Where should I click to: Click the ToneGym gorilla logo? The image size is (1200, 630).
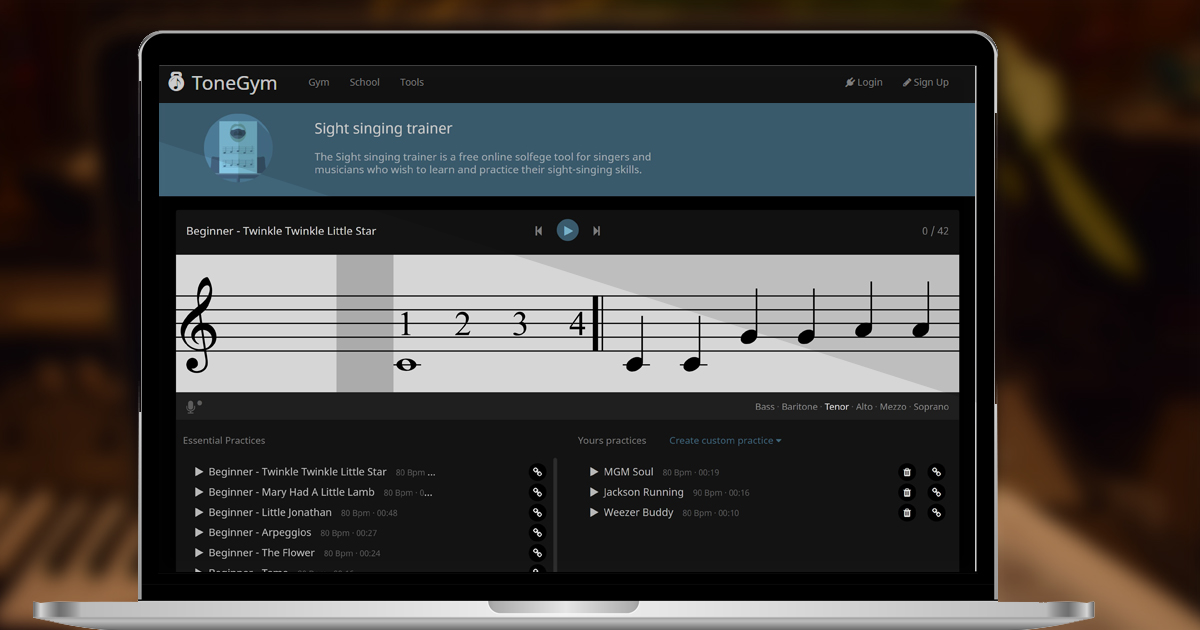click(176, 82)
